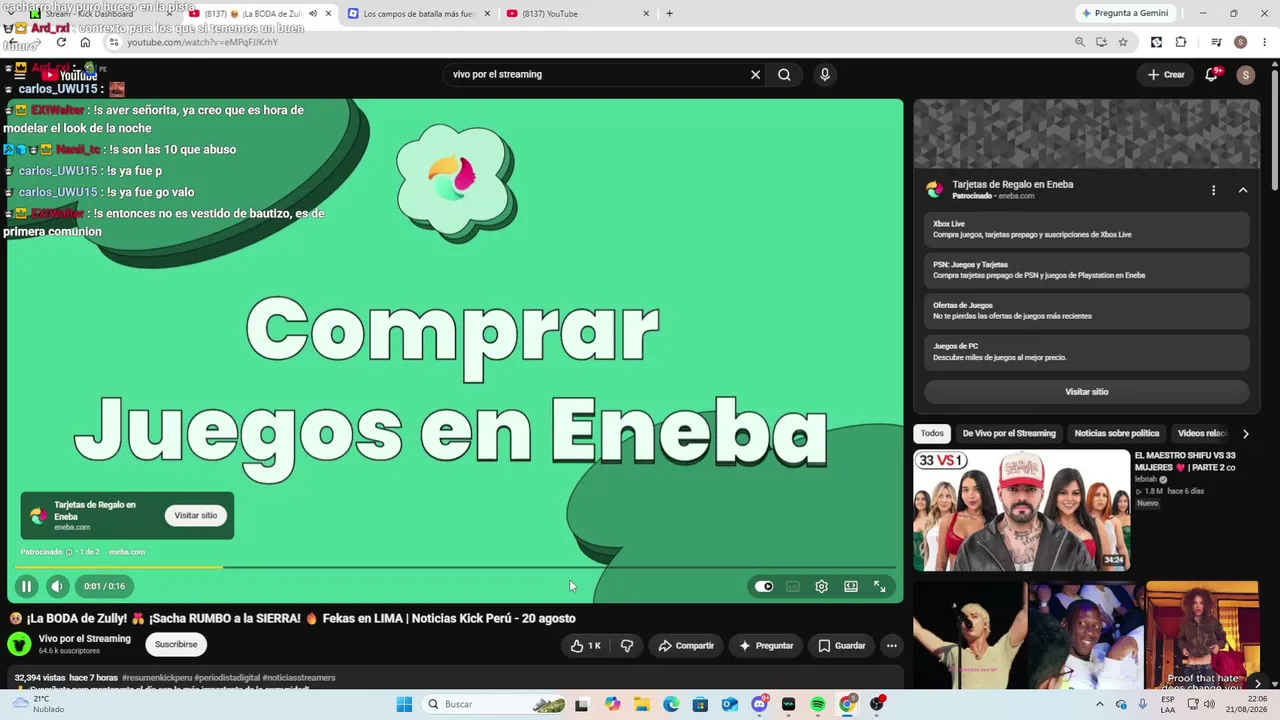Click Visitar sitio in the sponsored panel

click(x=1087, y=392)
